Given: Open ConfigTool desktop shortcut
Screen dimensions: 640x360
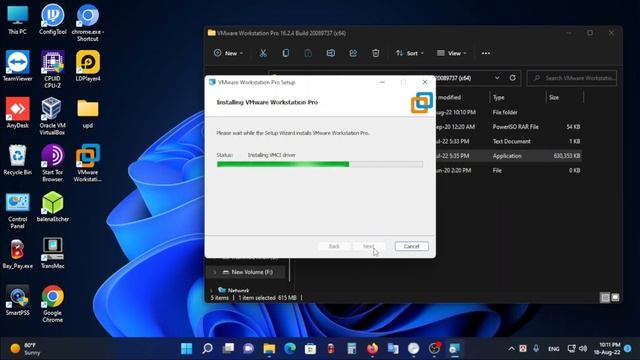Looking at the screenshot, I should [53, 20].
